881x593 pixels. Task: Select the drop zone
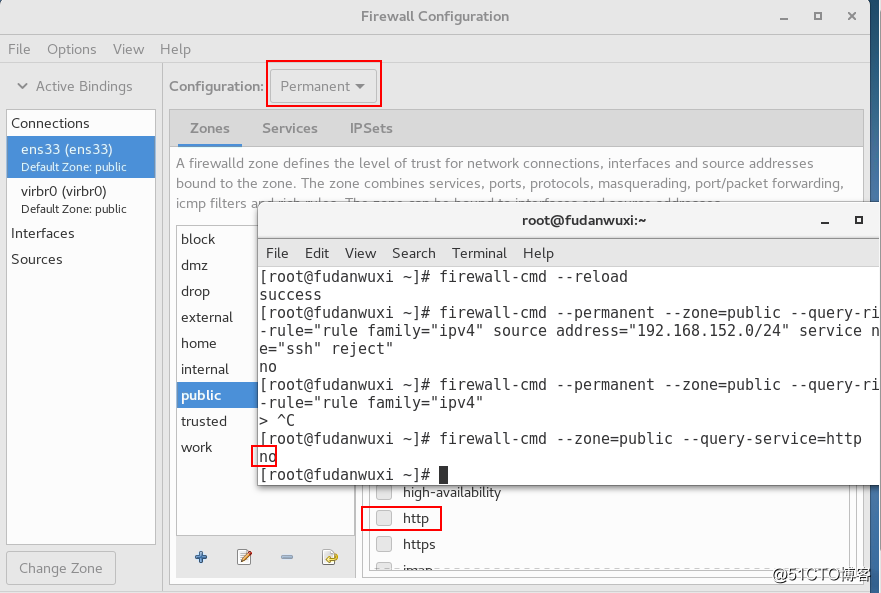point(217,291)
